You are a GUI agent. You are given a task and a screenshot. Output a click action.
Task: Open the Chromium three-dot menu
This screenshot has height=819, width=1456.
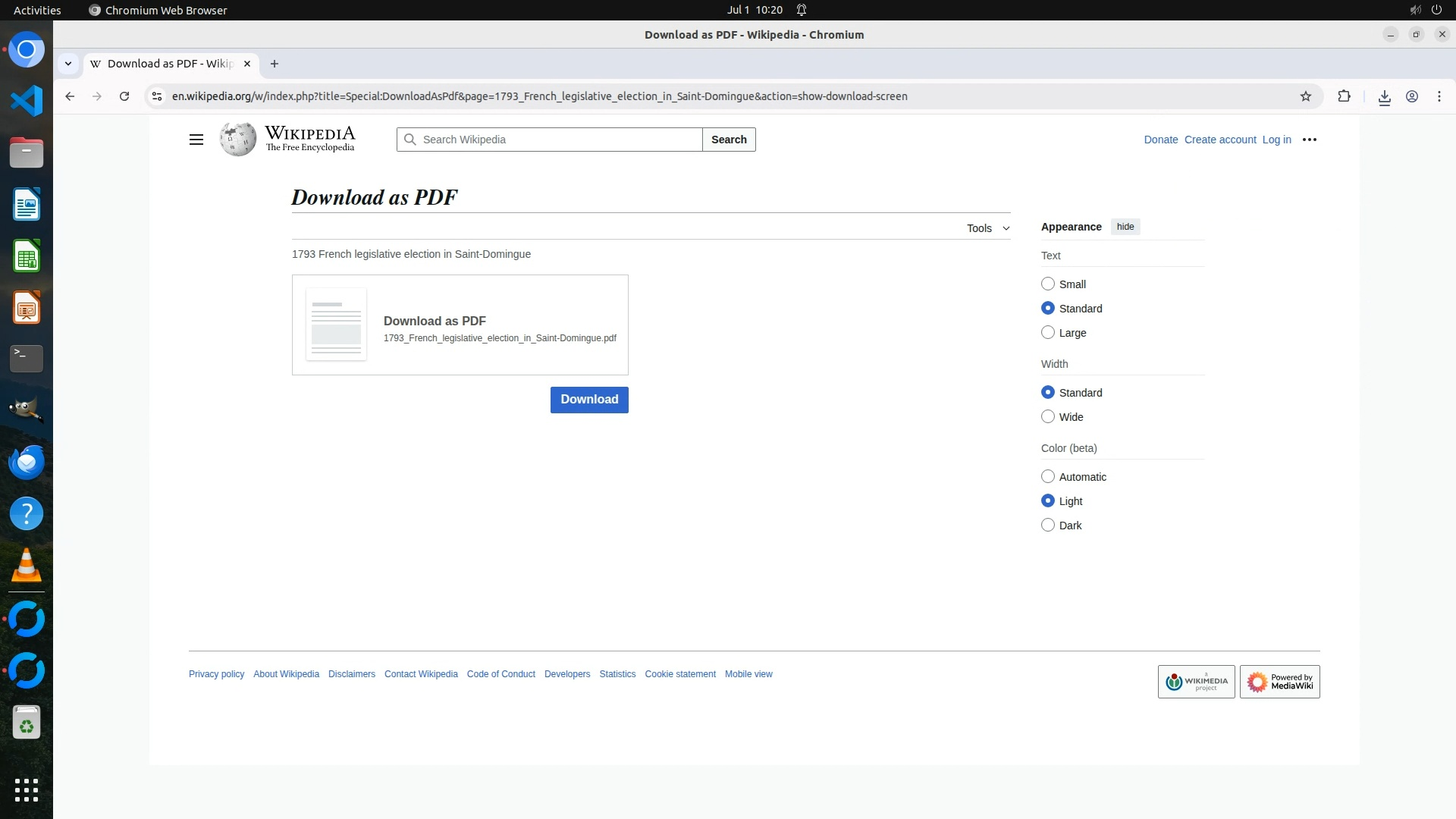pos(1439,96)
